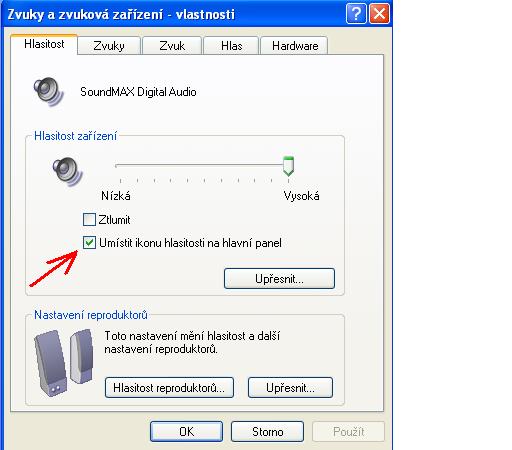The height and width of the screenshot is (450, 512).
Task: Open the Hardware tab
Action: click(x=295, y=46)
